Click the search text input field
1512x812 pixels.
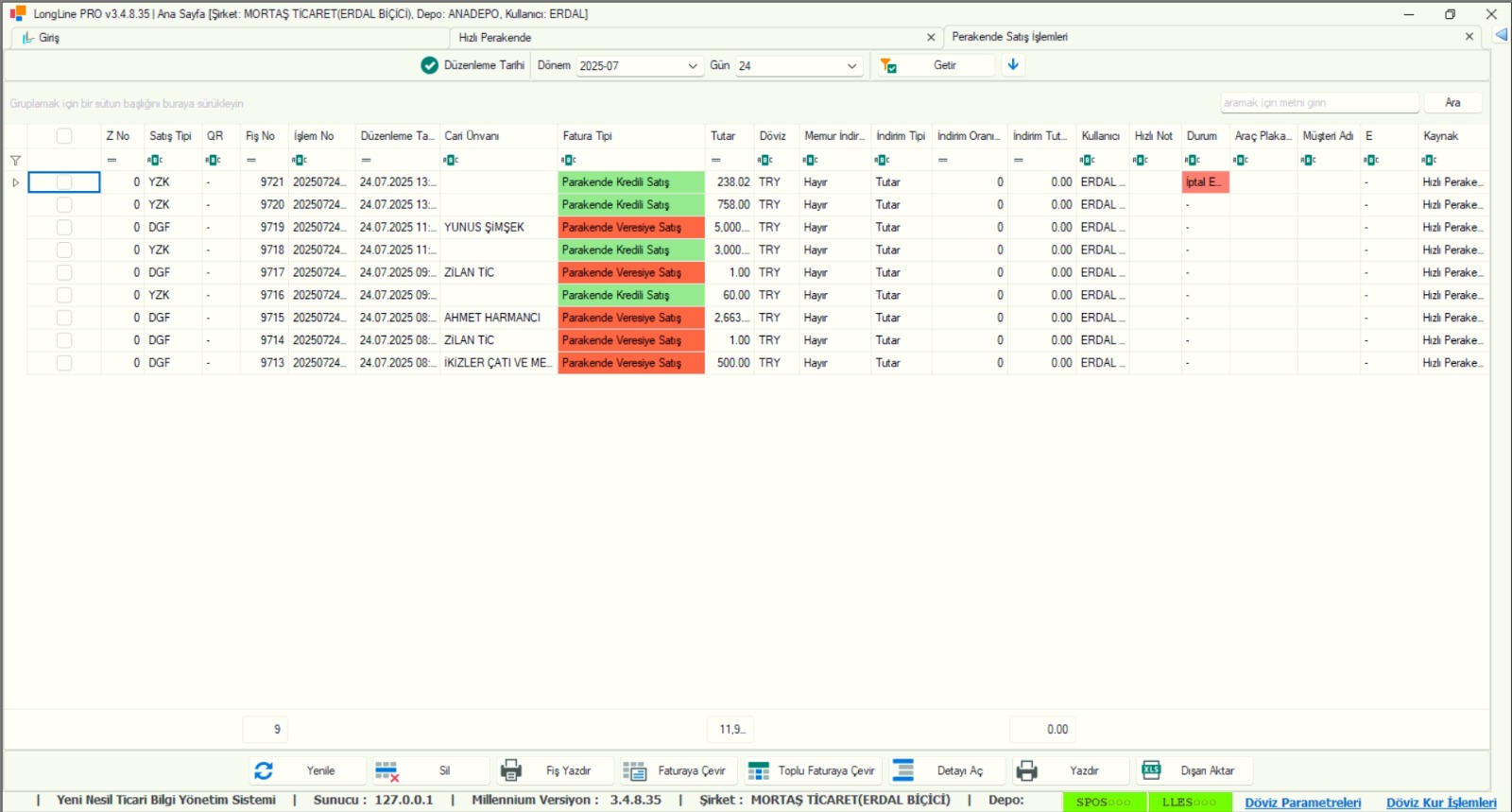1319,102
